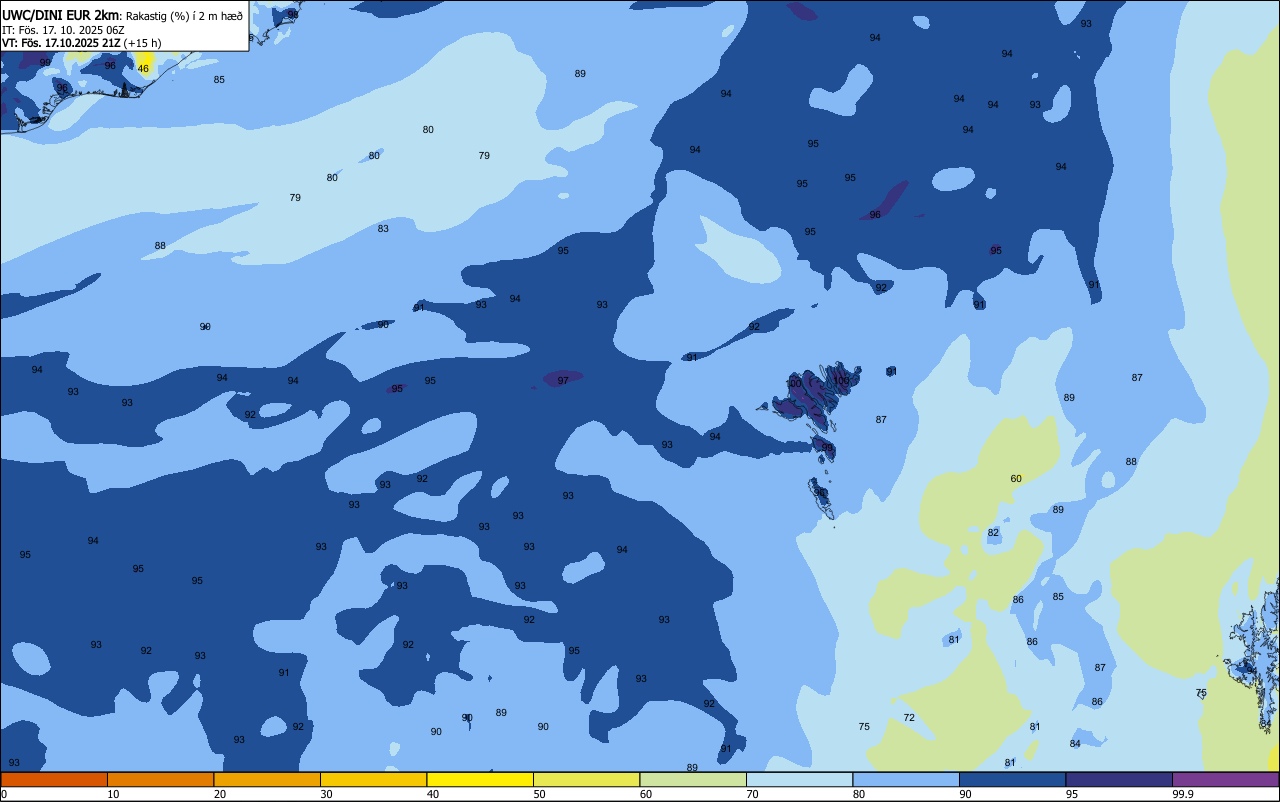Pick the 95–99.9 navy legend swatch

tap(1119, 779)
